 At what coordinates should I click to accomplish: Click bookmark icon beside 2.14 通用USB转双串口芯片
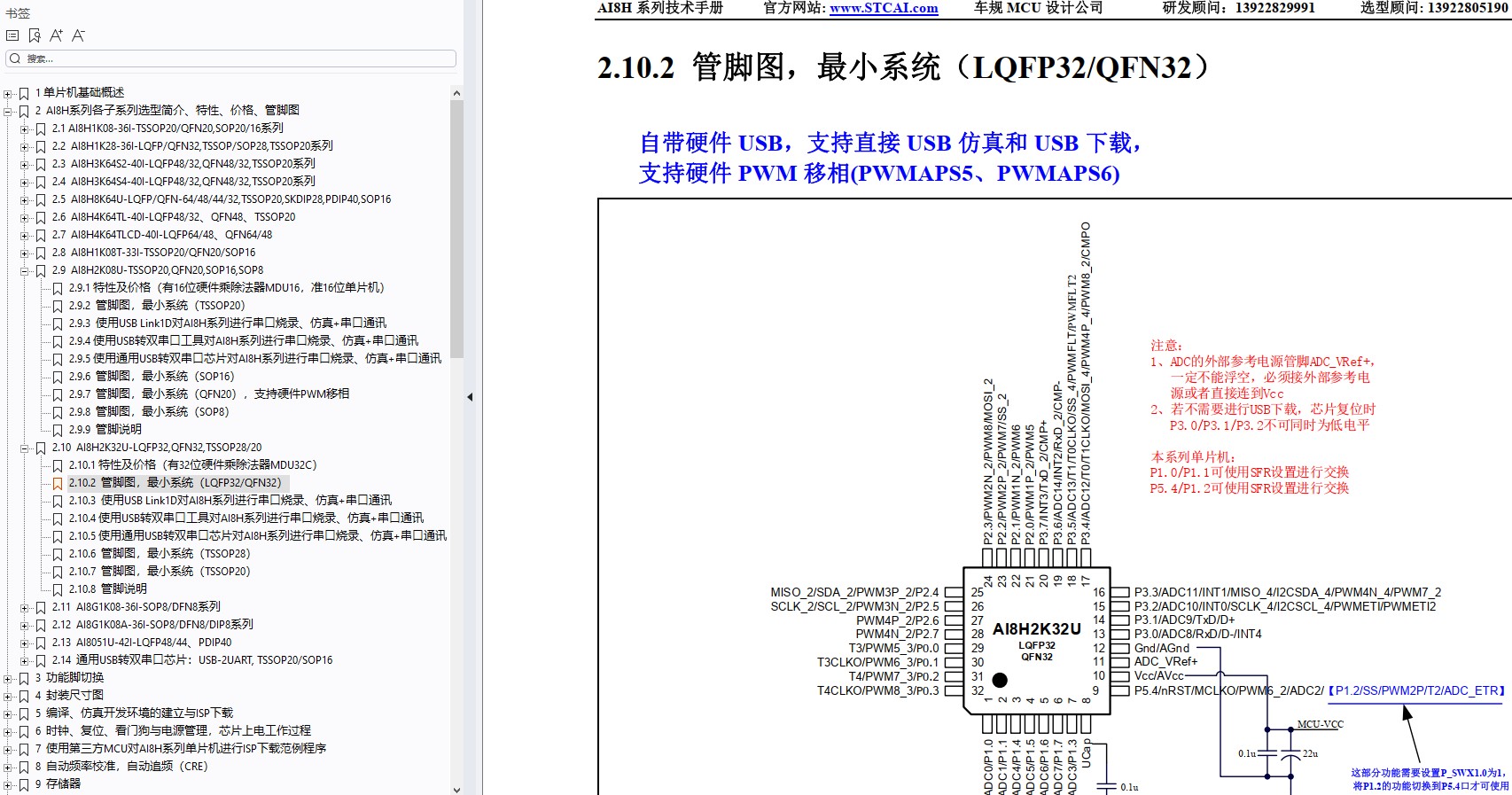pos(41,660)
